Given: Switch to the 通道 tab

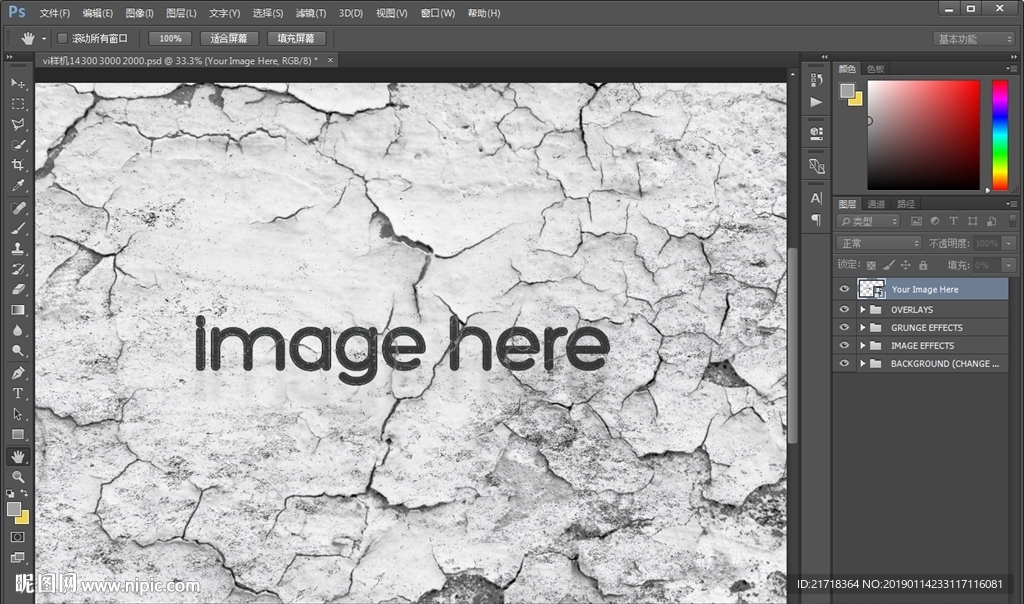Looking at the screenshot, I should [x=876, y=204].
